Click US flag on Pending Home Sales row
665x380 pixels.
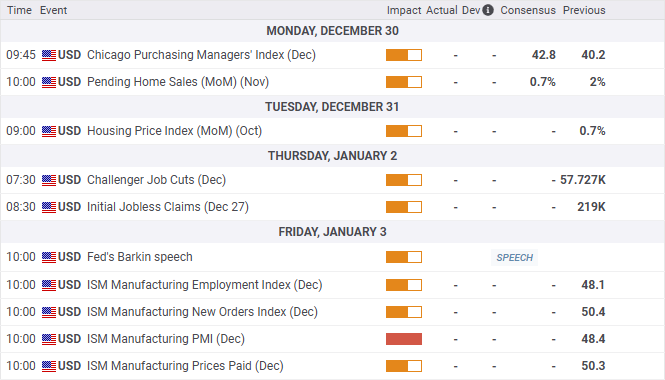click(49, 82)
